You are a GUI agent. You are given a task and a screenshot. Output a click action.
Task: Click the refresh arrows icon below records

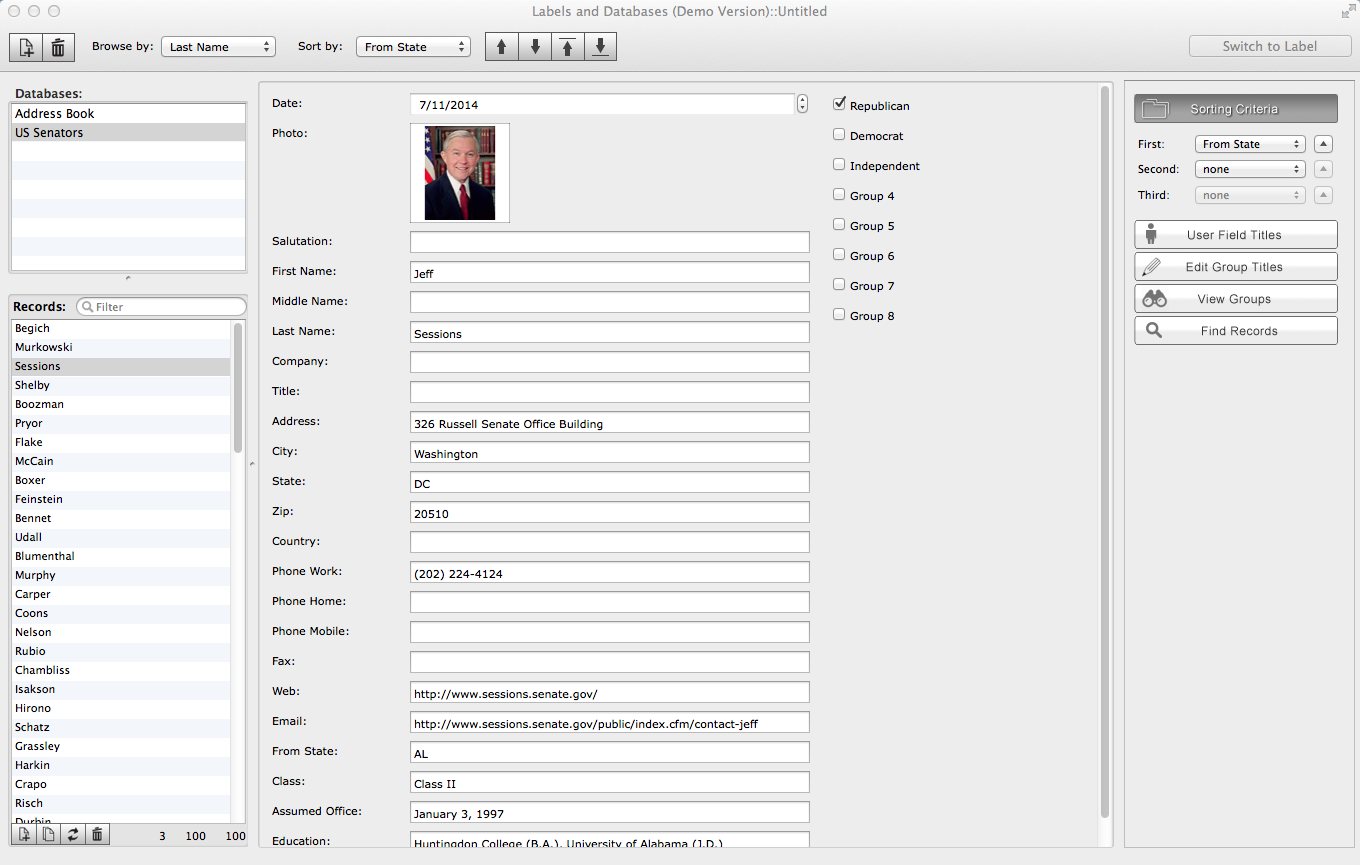point(72,835)
